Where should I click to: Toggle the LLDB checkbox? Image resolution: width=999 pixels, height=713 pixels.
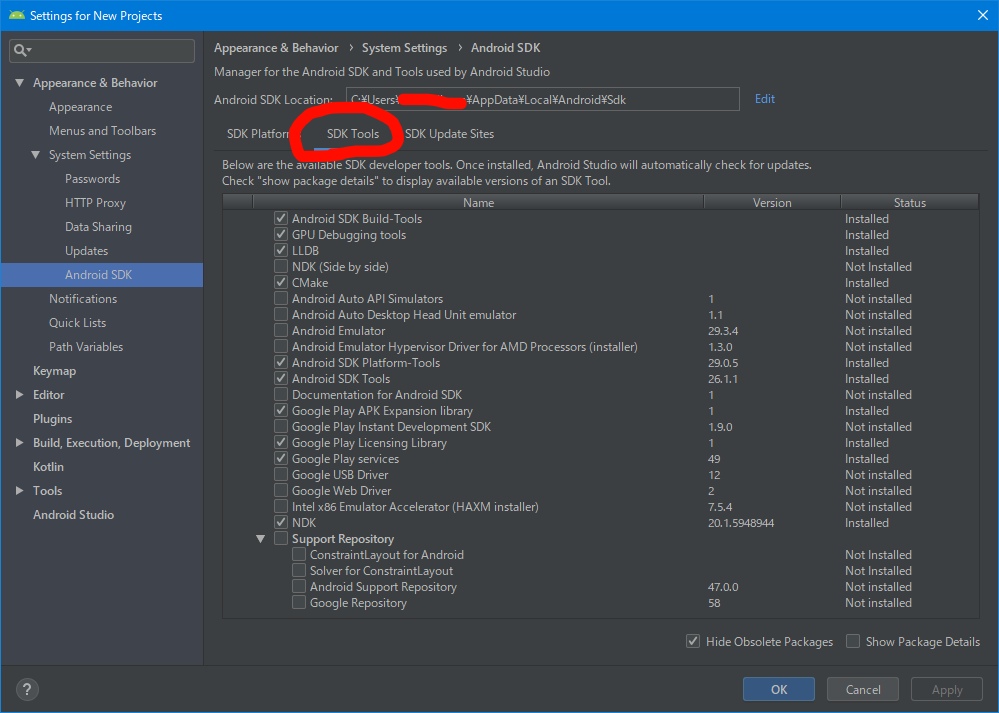pyautogui.click(x=281, y=250)
